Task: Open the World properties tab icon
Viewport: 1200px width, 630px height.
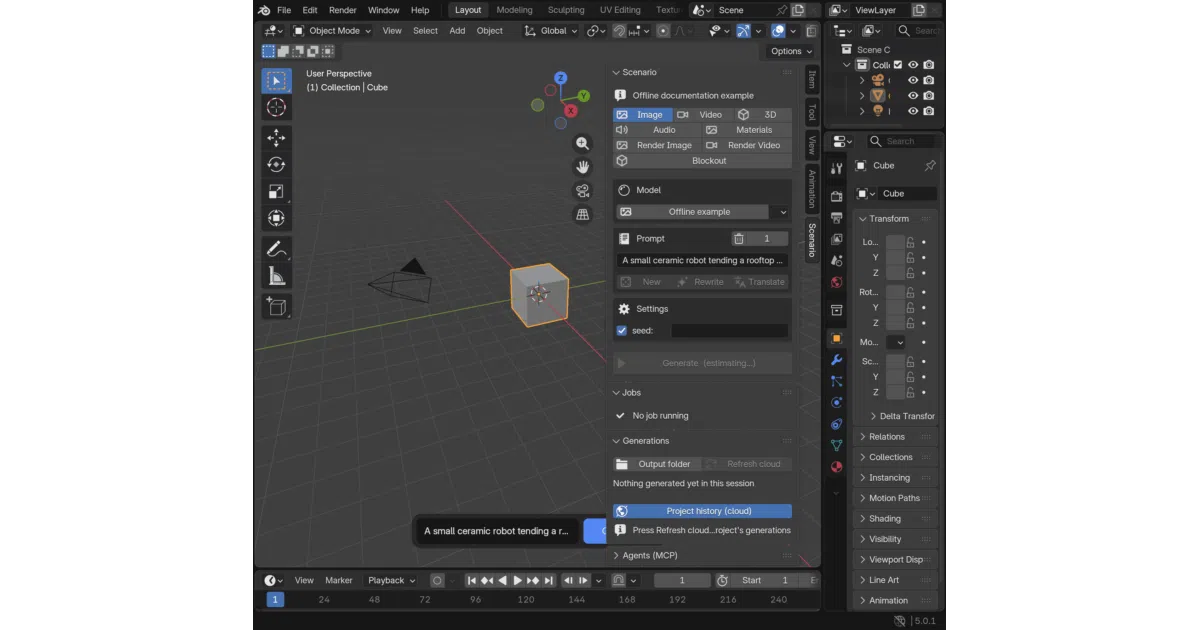Action: 837,283
